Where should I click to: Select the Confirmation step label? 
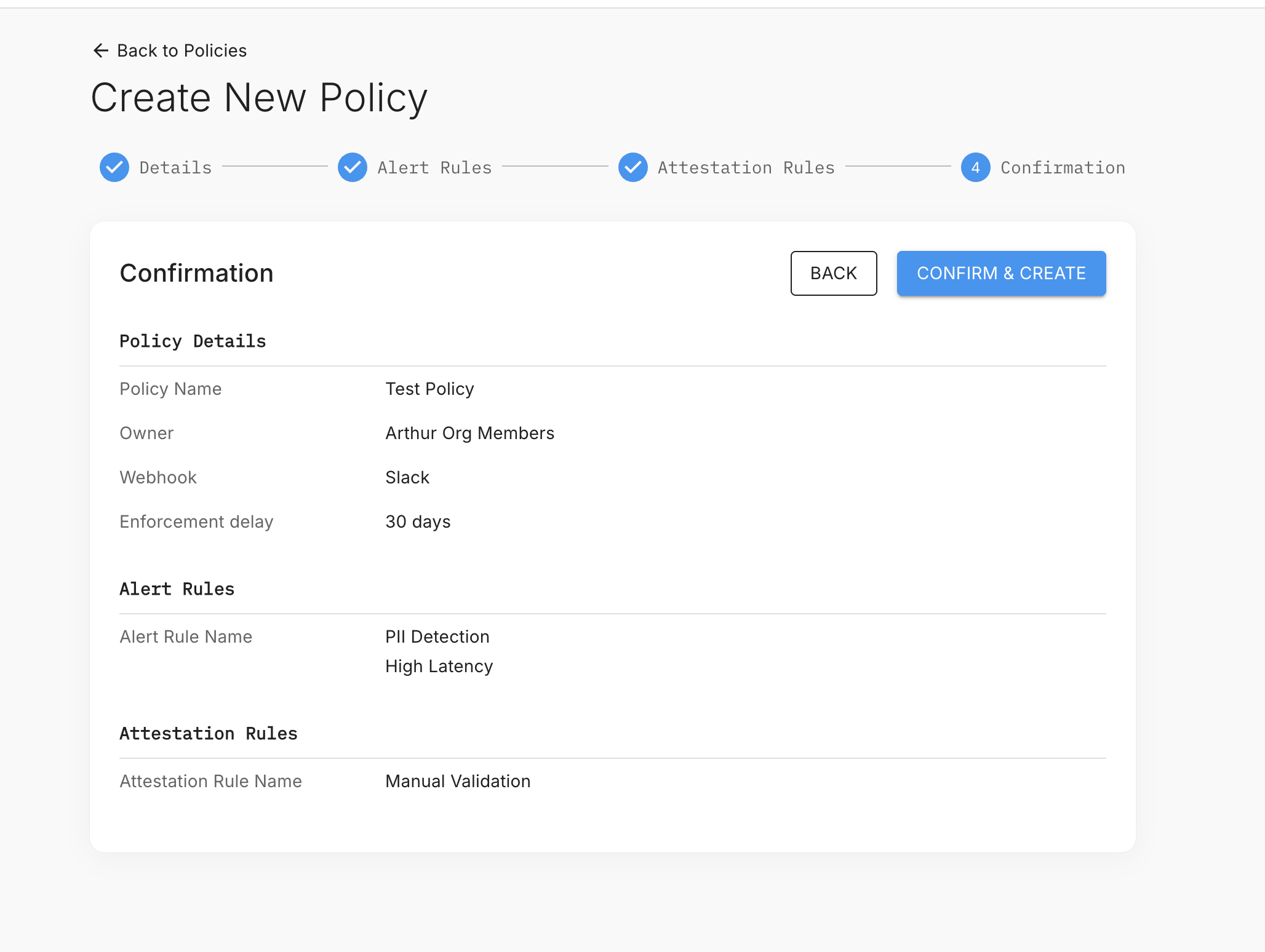coord(1063,167)
